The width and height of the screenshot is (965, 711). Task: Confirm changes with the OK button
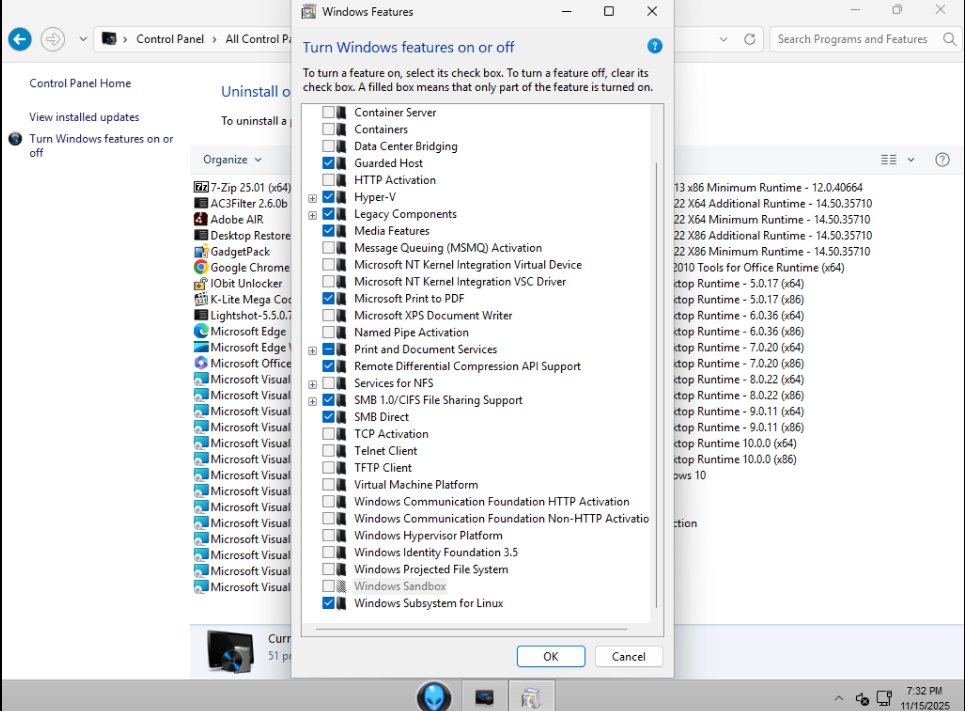(551, 656)
